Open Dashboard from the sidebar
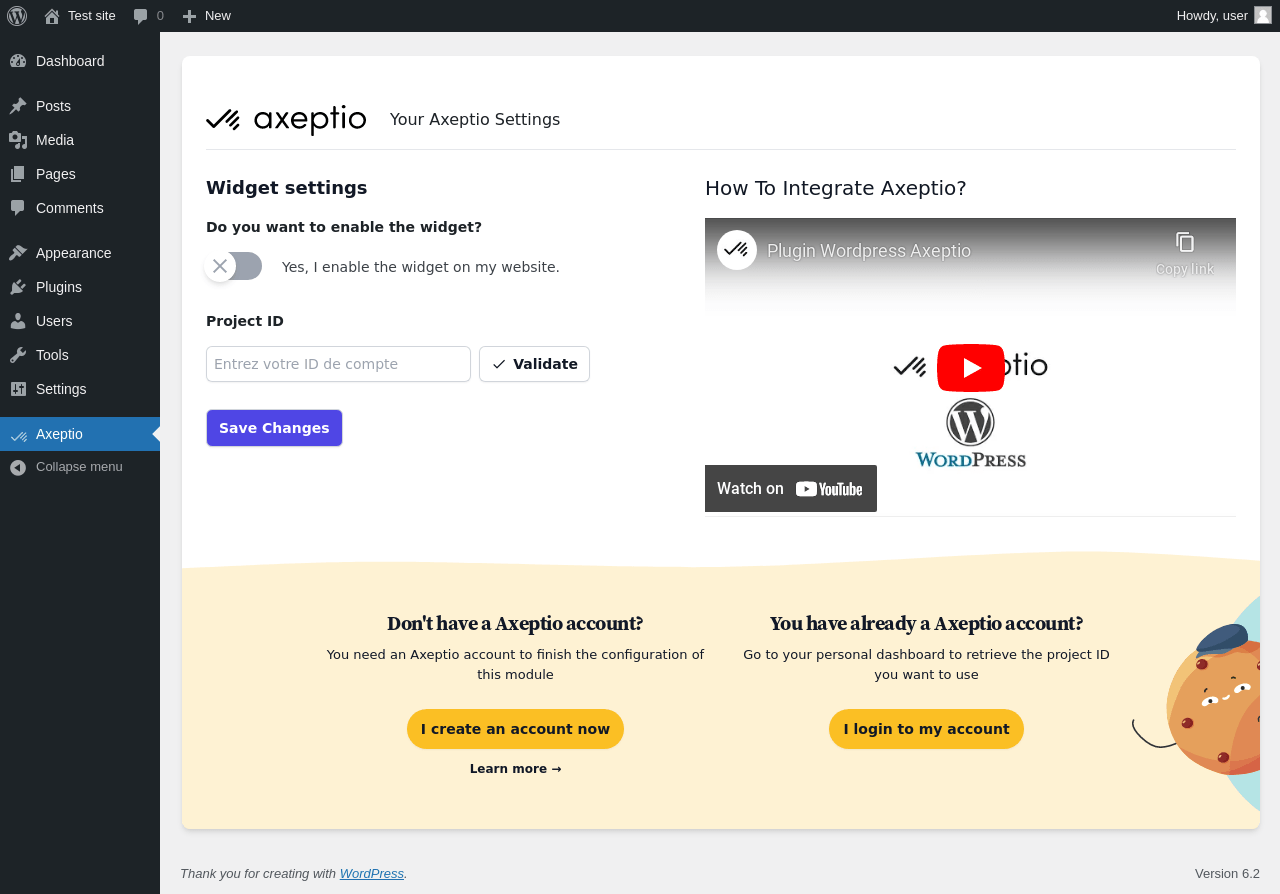The image size is (1280, 894). (80, 61)
